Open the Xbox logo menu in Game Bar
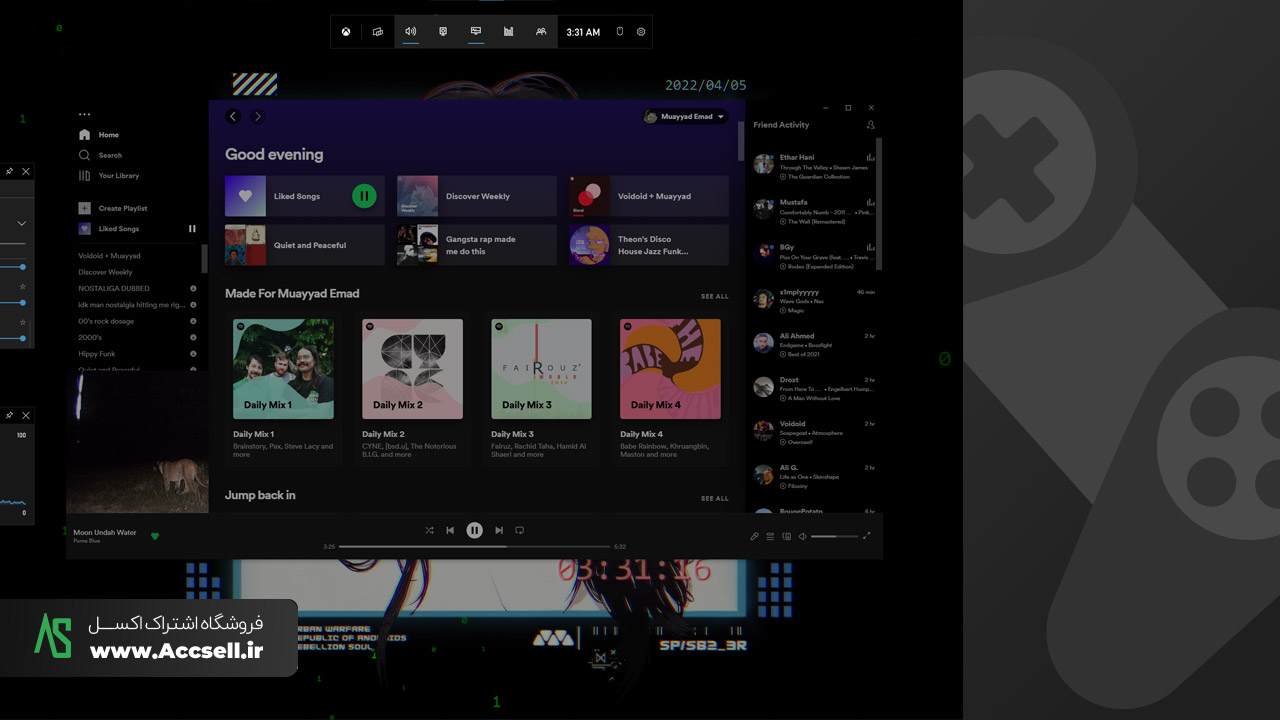Image resolution: width=1280 pixels, height=720 pixels. click(x=345, y=32)
